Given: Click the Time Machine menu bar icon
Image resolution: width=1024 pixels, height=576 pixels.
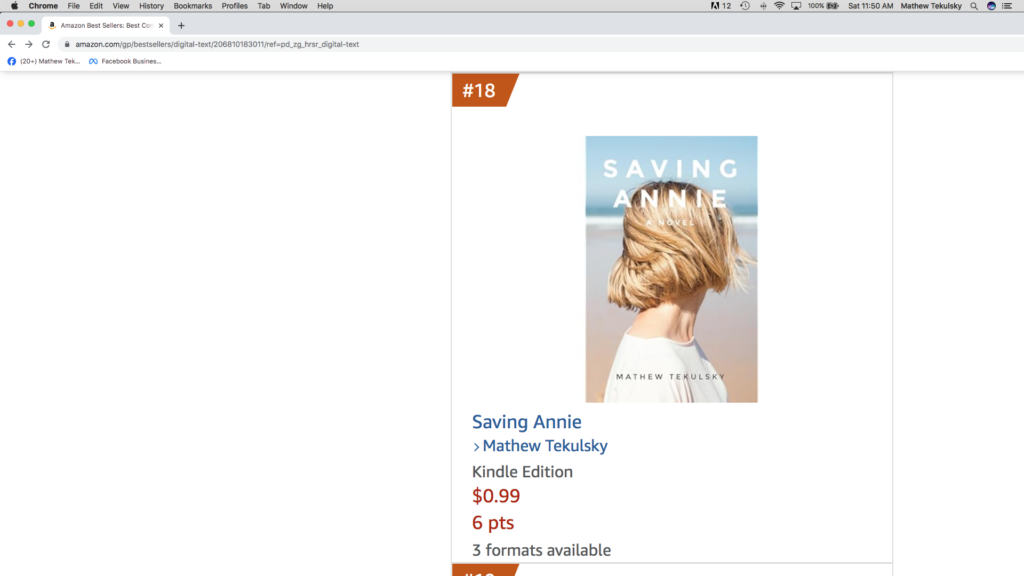Looking at the screenshot, I should coord(744,6).
